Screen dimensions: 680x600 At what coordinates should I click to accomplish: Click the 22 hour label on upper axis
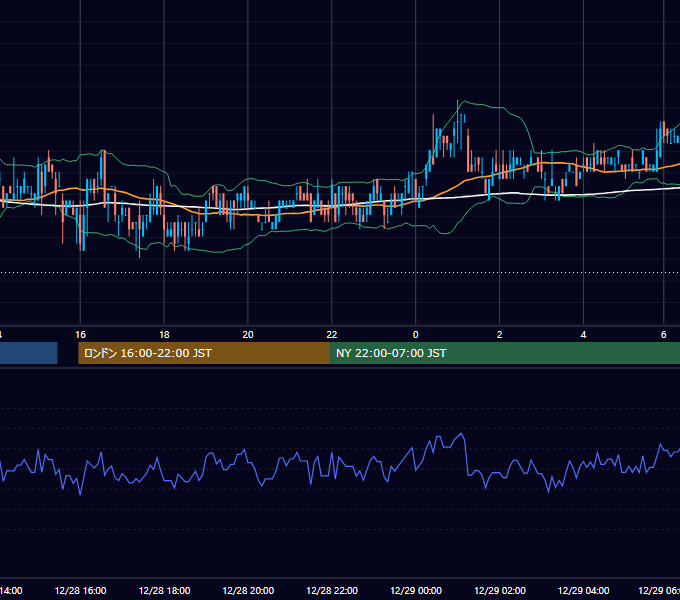click(x=332, y=335)
